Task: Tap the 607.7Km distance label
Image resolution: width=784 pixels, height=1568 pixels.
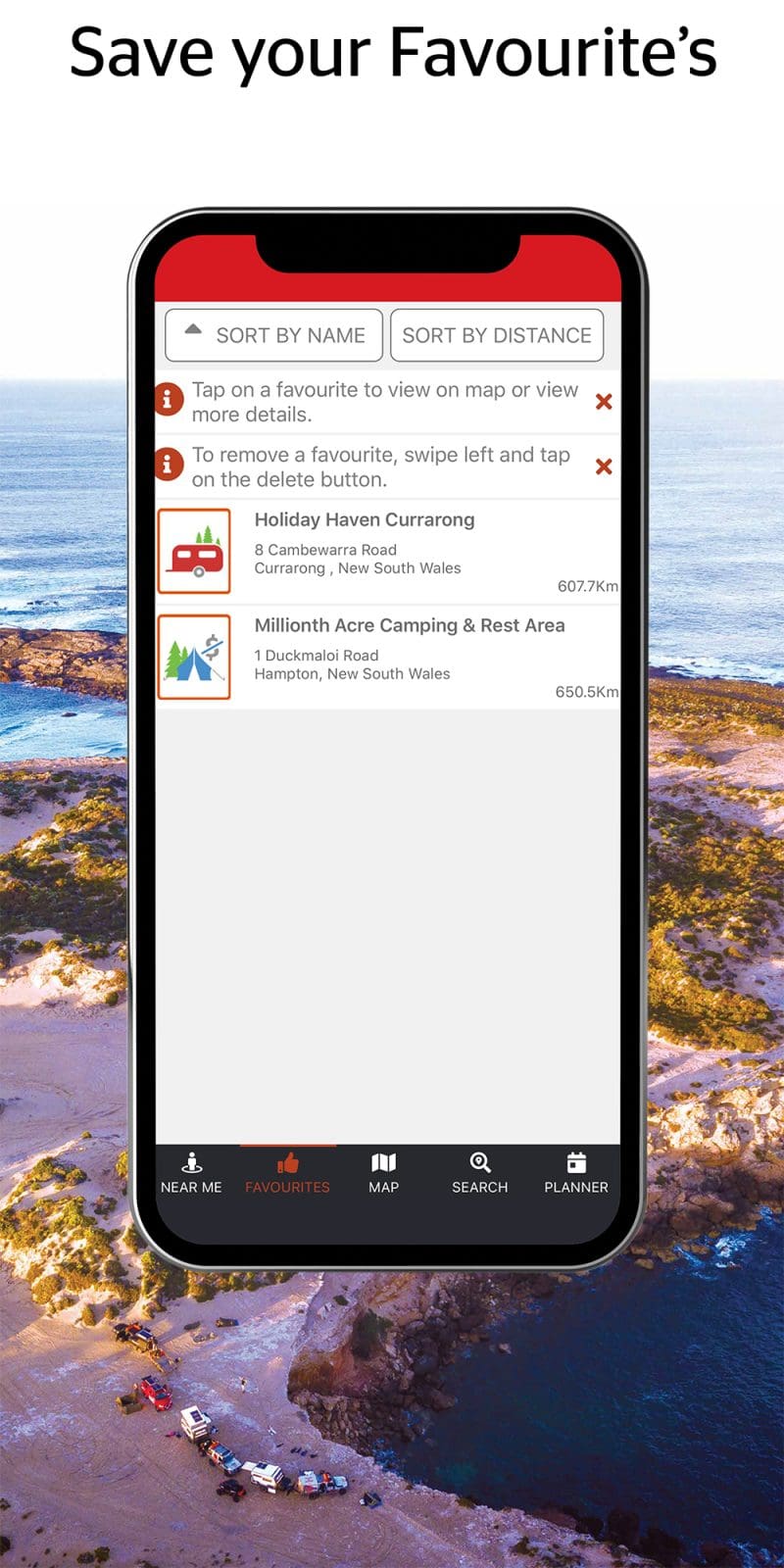Action: coord(587,586)
